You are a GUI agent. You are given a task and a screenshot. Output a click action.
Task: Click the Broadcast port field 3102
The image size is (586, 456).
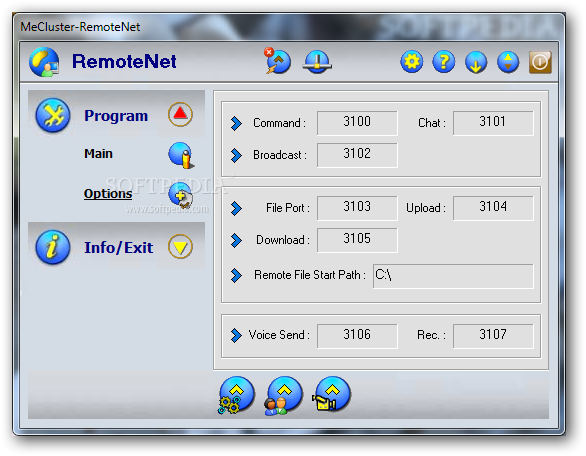click(357, 155)
